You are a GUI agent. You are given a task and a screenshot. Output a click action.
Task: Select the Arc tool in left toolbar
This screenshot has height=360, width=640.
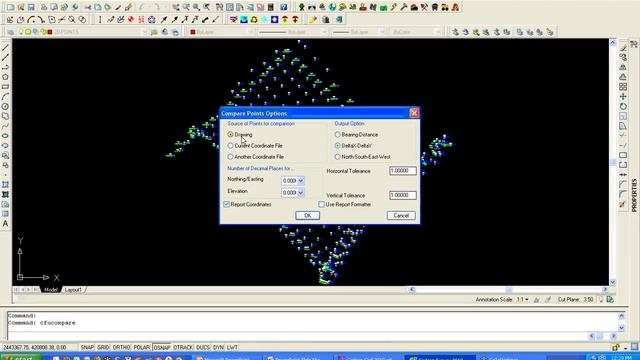click(x=5, y=97)
